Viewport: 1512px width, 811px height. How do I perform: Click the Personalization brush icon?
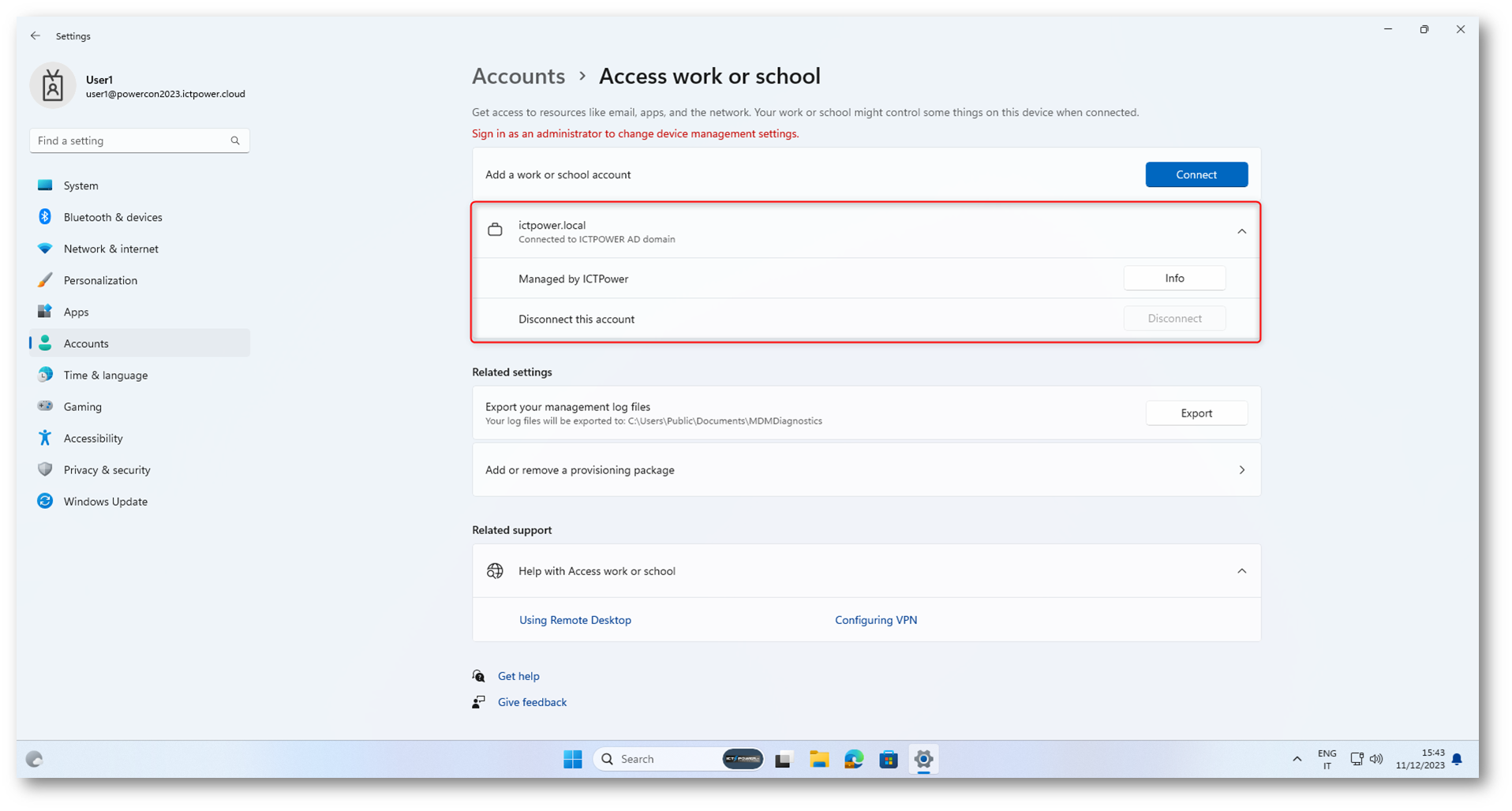[45, 280]
